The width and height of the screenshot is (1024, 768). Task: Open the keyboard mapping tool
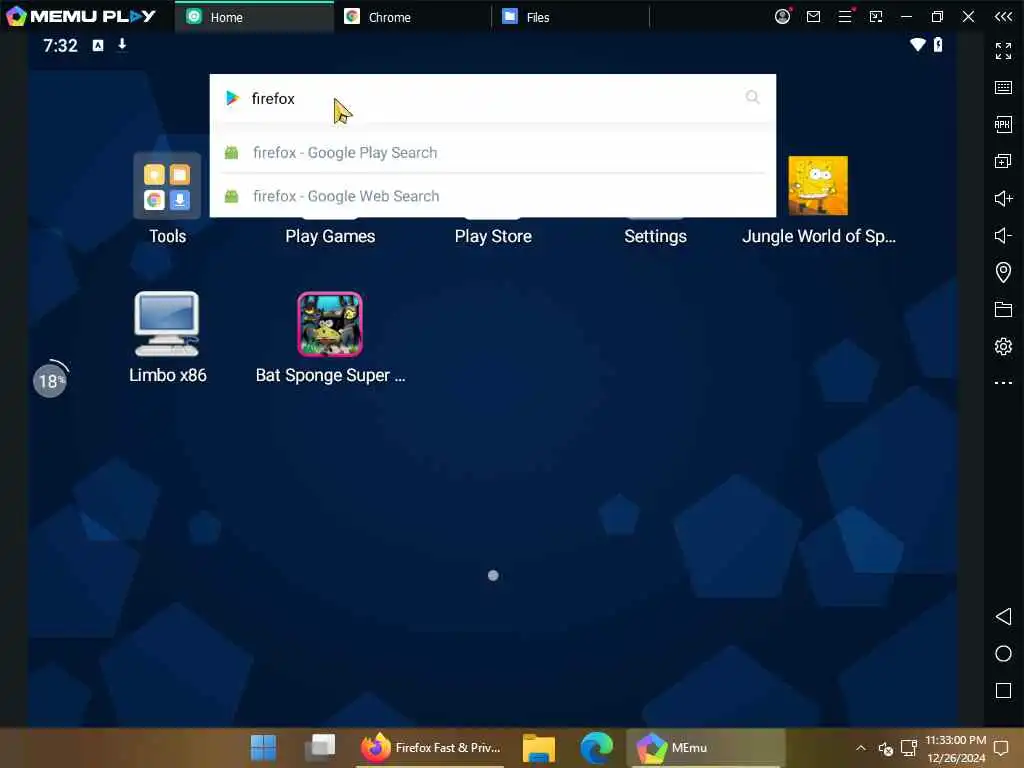click(1003, 88)
